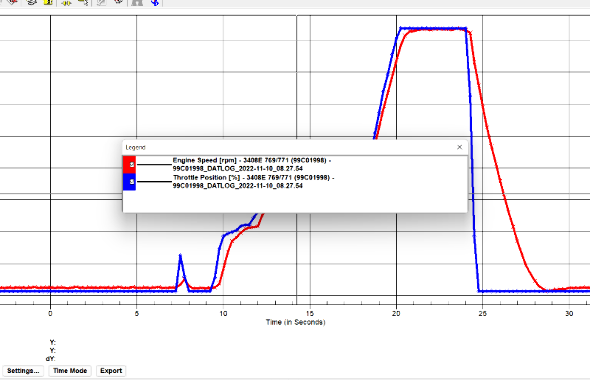Viewport: 590px width, 380px height.
Task: Select the Engine Speed [rpm] legend entry text
Action: coord(252,164)
